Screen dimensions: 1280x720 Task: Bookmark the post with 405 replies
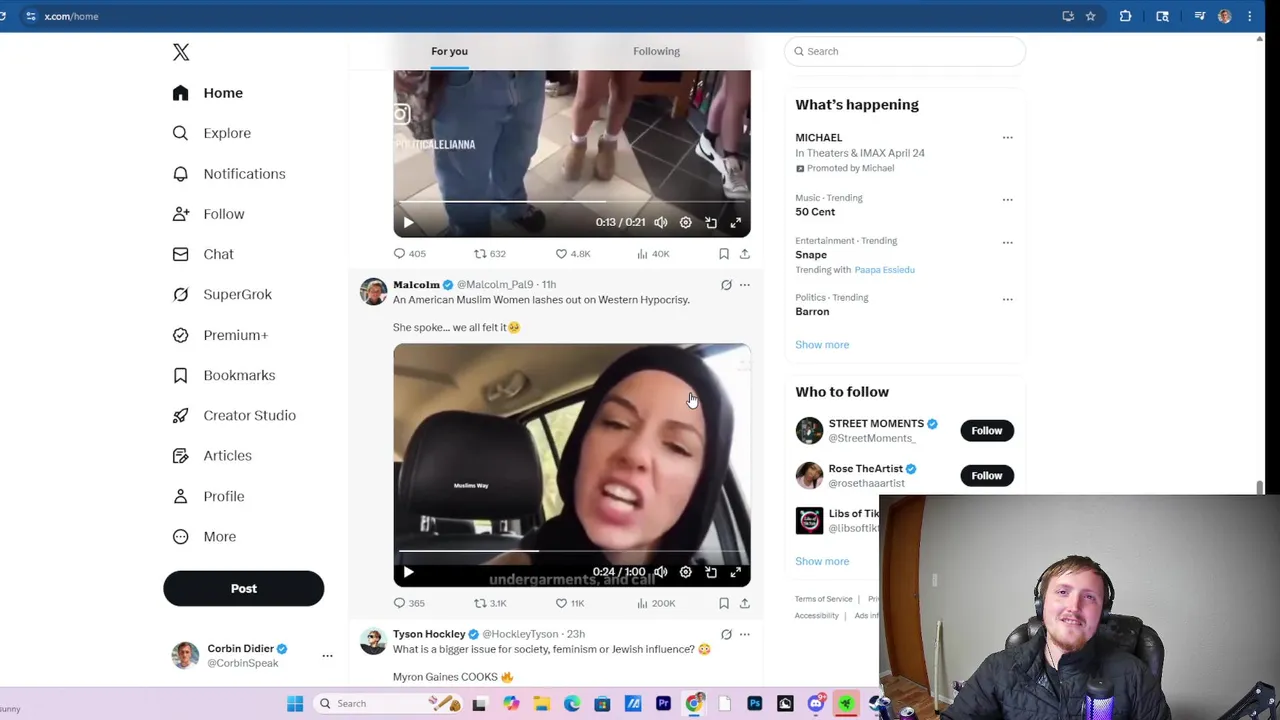click(x=724, y=254)
